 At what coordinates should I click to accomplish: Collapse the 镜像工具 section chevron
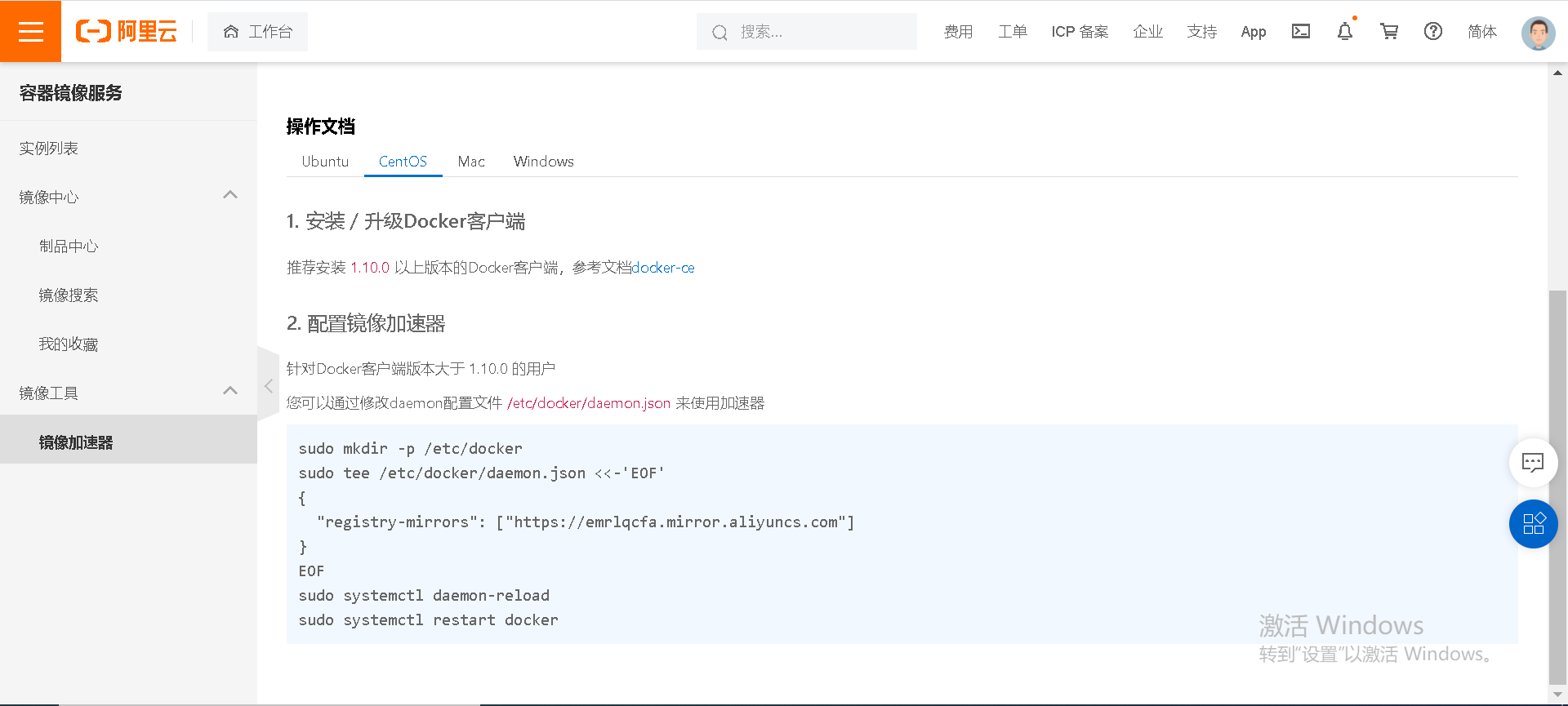point(230,391)
